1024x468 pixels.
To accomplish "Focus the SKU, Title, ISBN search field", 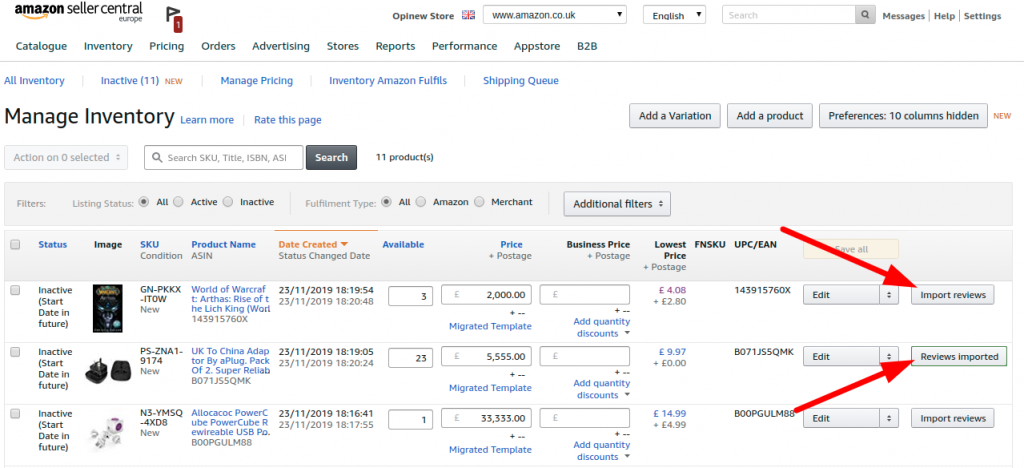I will (224, 157).
